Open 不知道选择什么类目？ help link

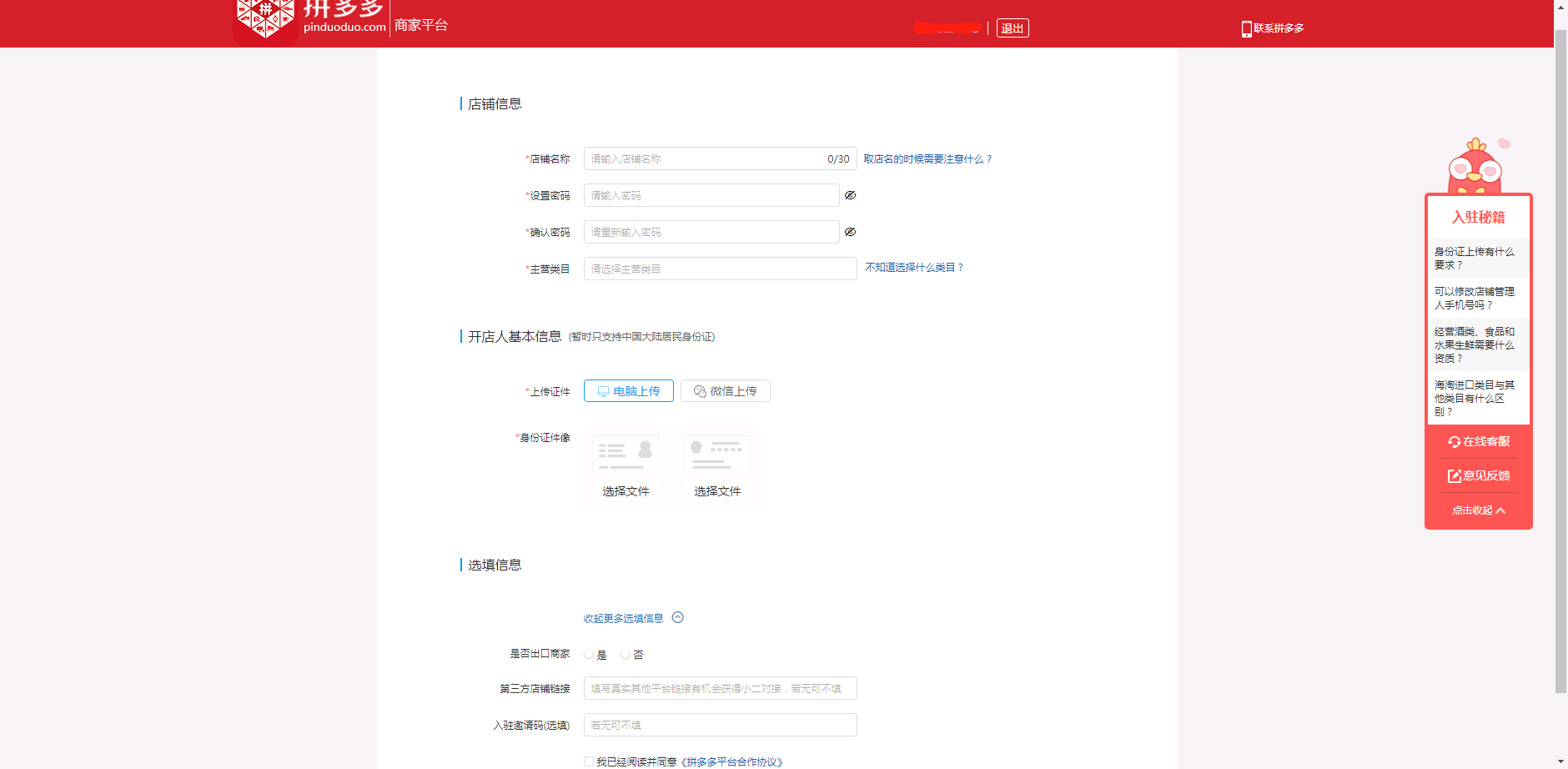click(x=914, y=267)
